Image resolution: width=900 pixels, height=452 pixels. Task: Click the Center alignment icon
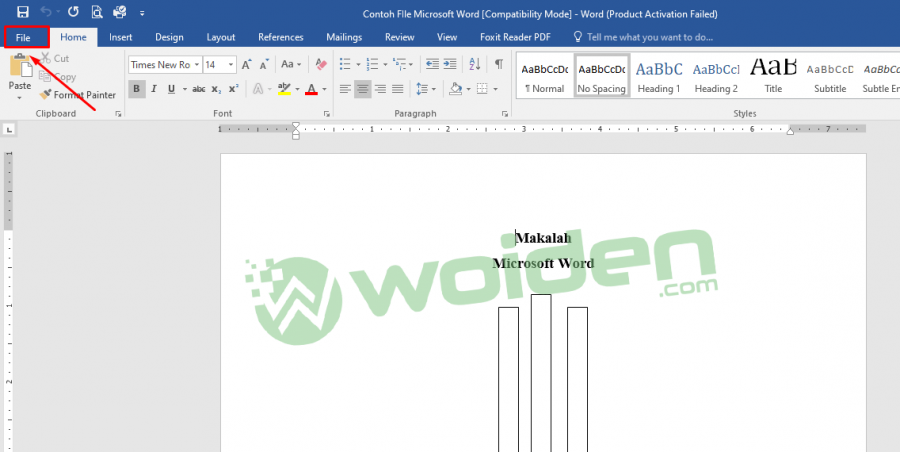363,89
